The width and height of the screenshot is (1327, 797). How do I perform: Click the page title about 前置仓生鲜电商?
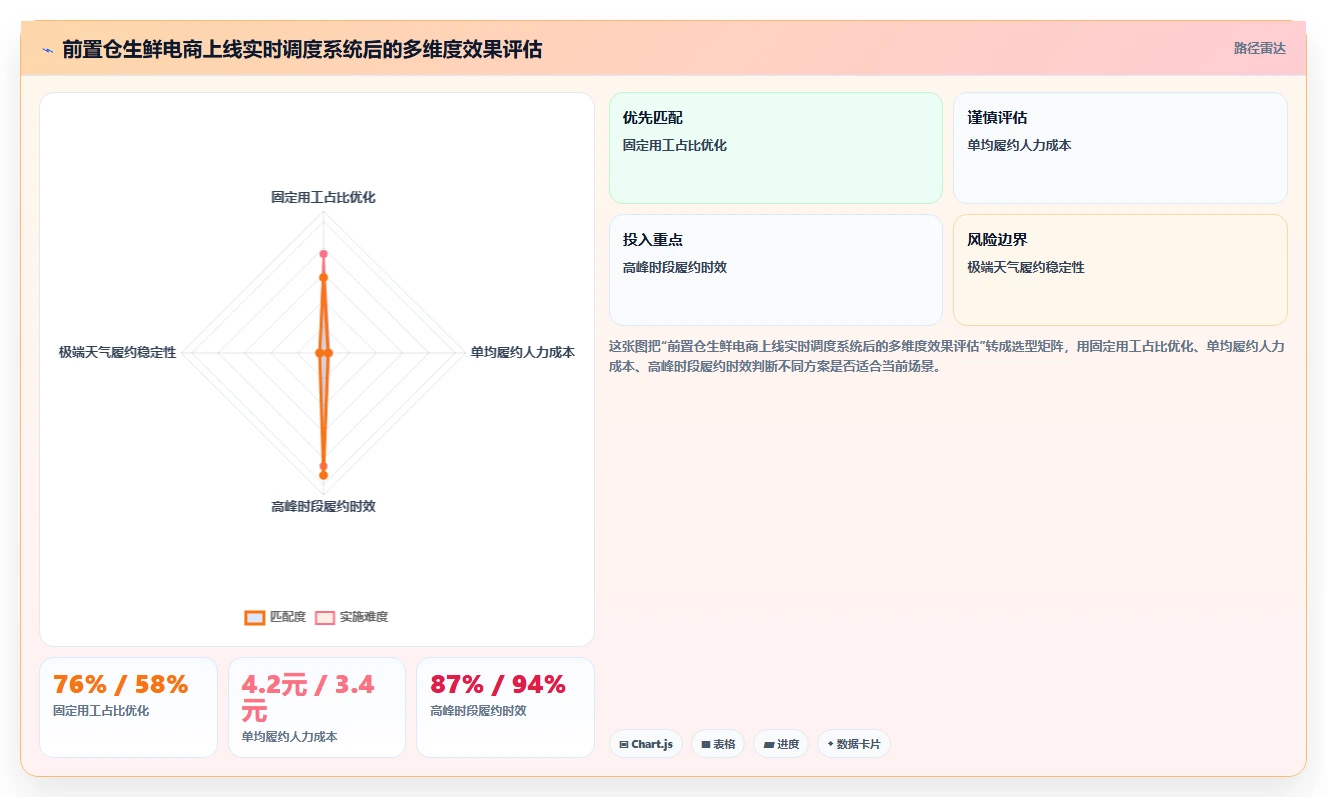click(x=302, y=49)
